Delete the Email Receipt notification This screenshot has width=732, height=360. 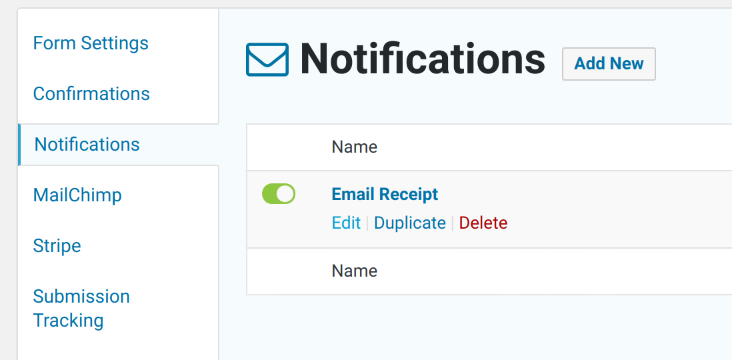point(483,223)
